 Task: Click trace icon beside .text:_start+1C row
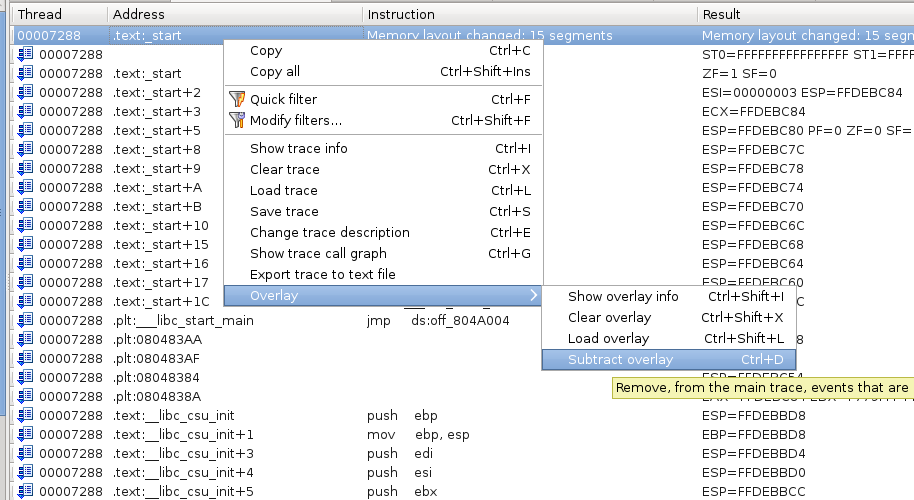pos(25,301)
